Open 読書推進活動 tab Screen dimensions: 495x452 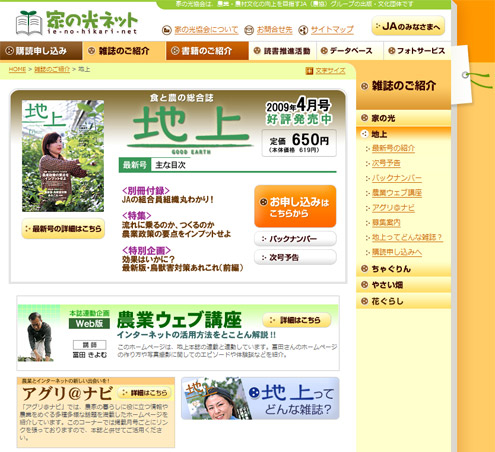(282, 51)
